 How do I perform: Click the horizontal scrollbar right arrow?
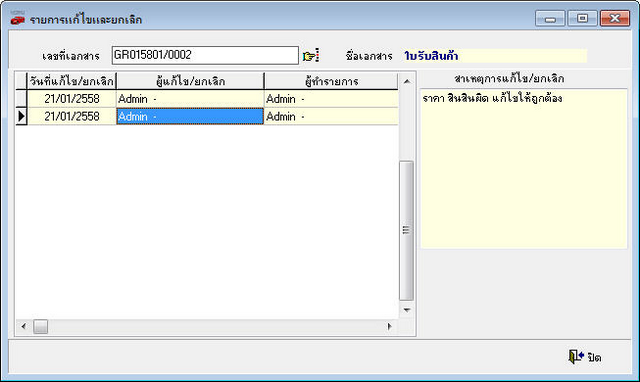(389, 326)
